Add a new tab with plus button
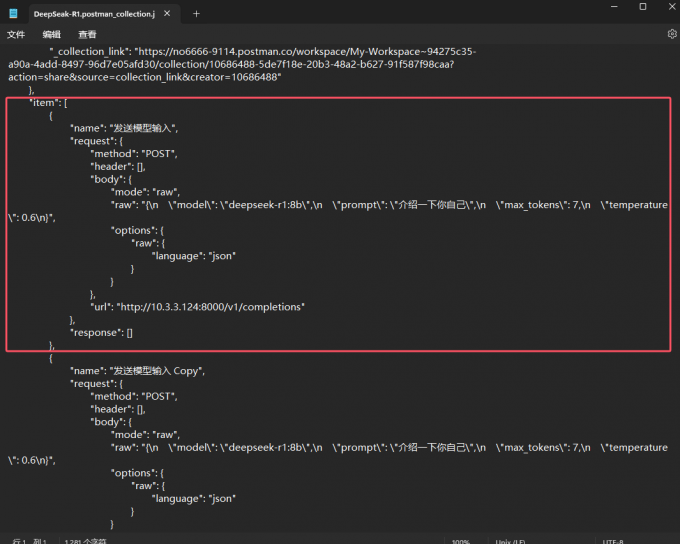Viewport: 680px width, 544px height. (x=196, y=14)
